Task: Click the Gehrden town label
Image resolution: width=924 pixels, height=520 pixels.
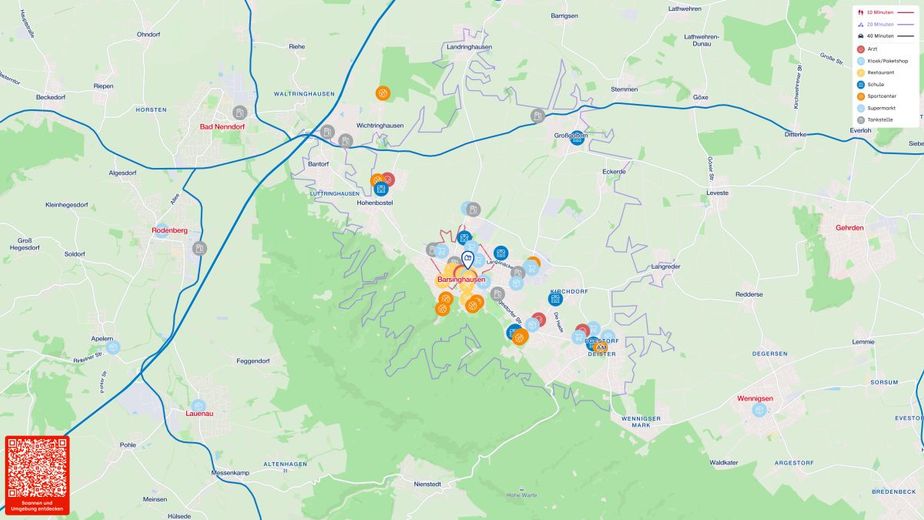Action: point(849,228)
